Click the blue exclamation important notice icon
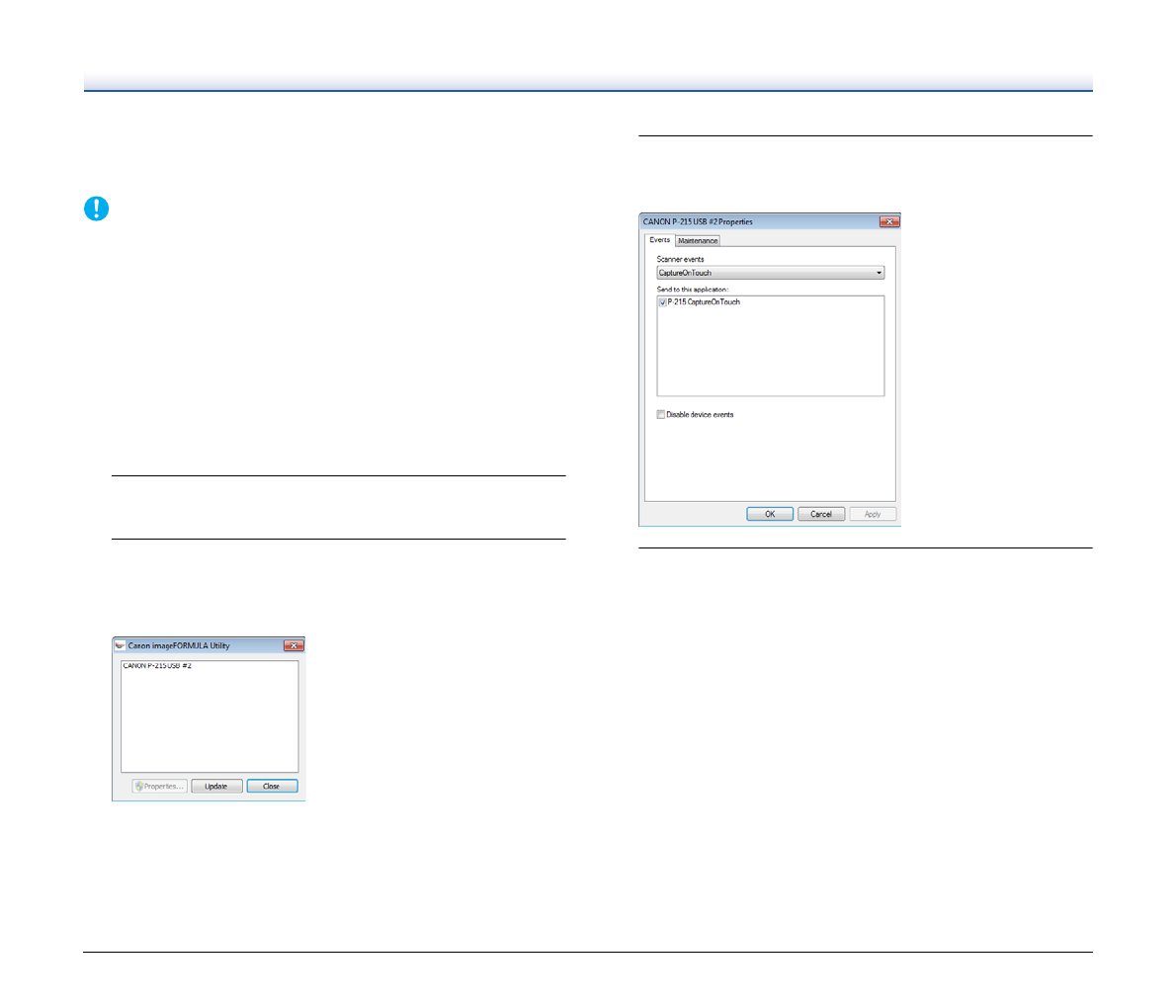Image resolution: width=1176 pixels, height=1008 pixels. tap(96, 209)
